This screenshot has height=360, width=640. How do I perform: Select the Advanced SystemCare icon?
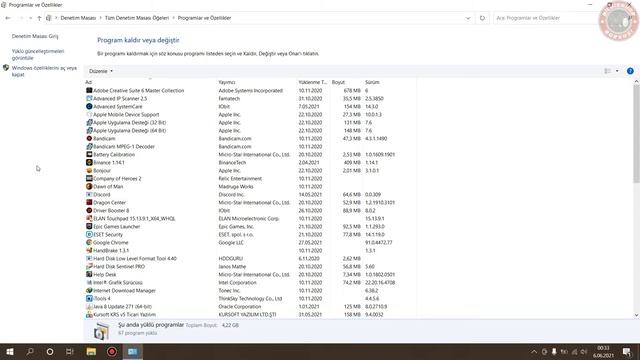click(x=89, y=106)
